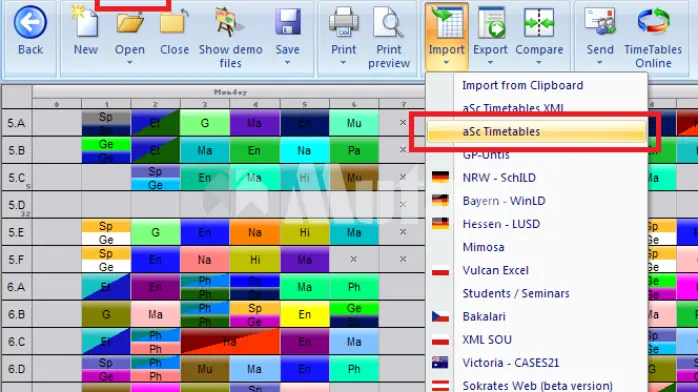Click the Open folder icon

pyautogui.click(x=130, y=22)
